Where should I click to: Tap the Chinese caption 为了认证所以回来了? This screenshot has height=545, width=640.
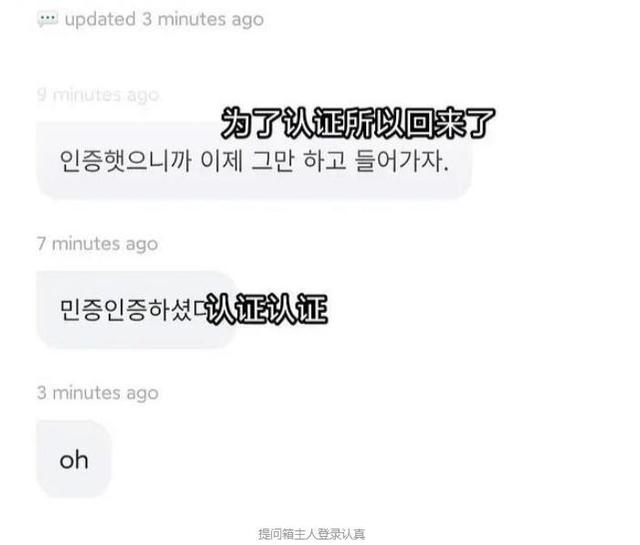tap(358, 123)
